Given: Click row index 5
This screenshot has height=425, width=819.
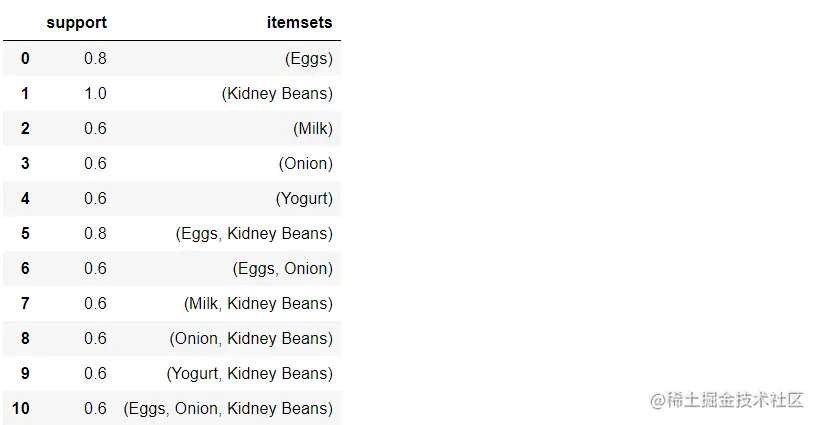Looking at the screenshot, I should pos(25,233).
